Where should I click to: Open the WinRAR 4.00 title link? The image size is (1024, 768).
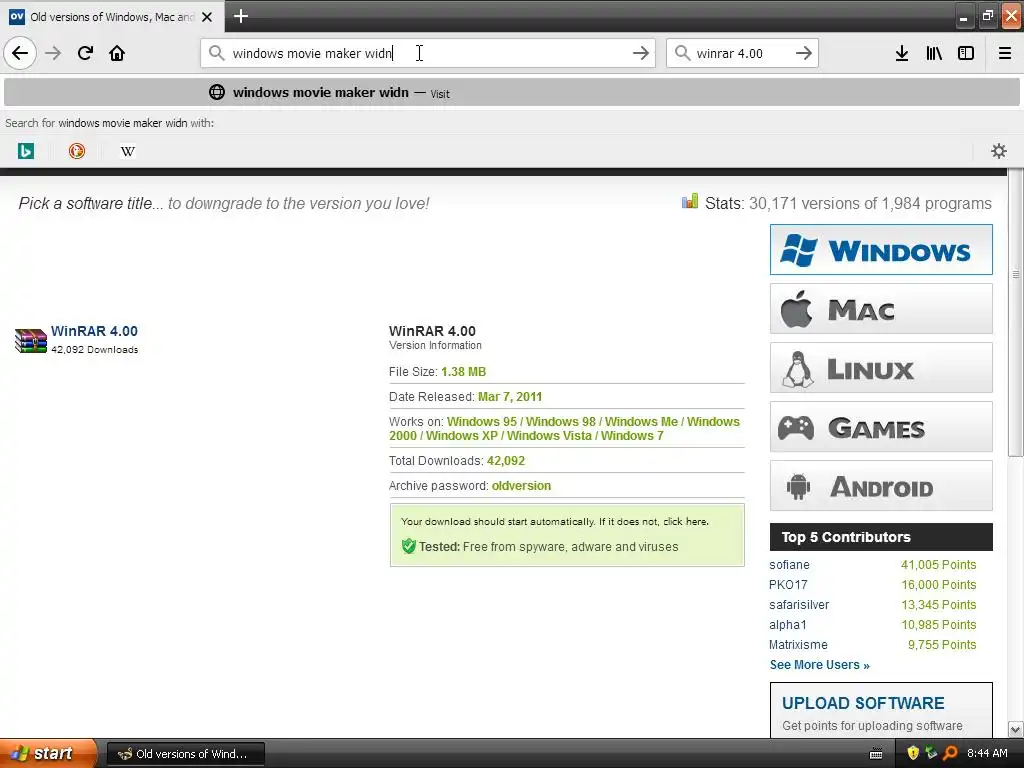coord(94,331)
